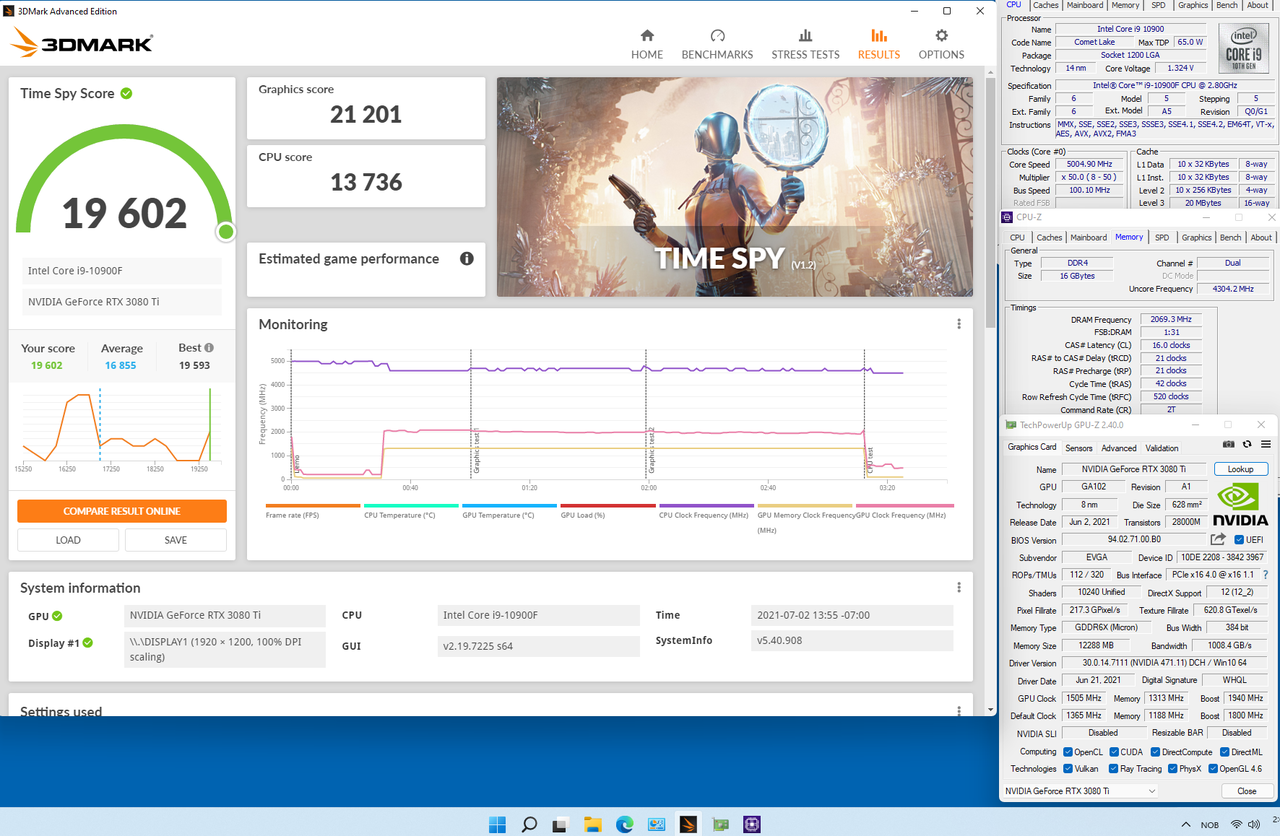Click the Lookup button in GPU-Z

pyautogui.click(x=1240, y=469)
